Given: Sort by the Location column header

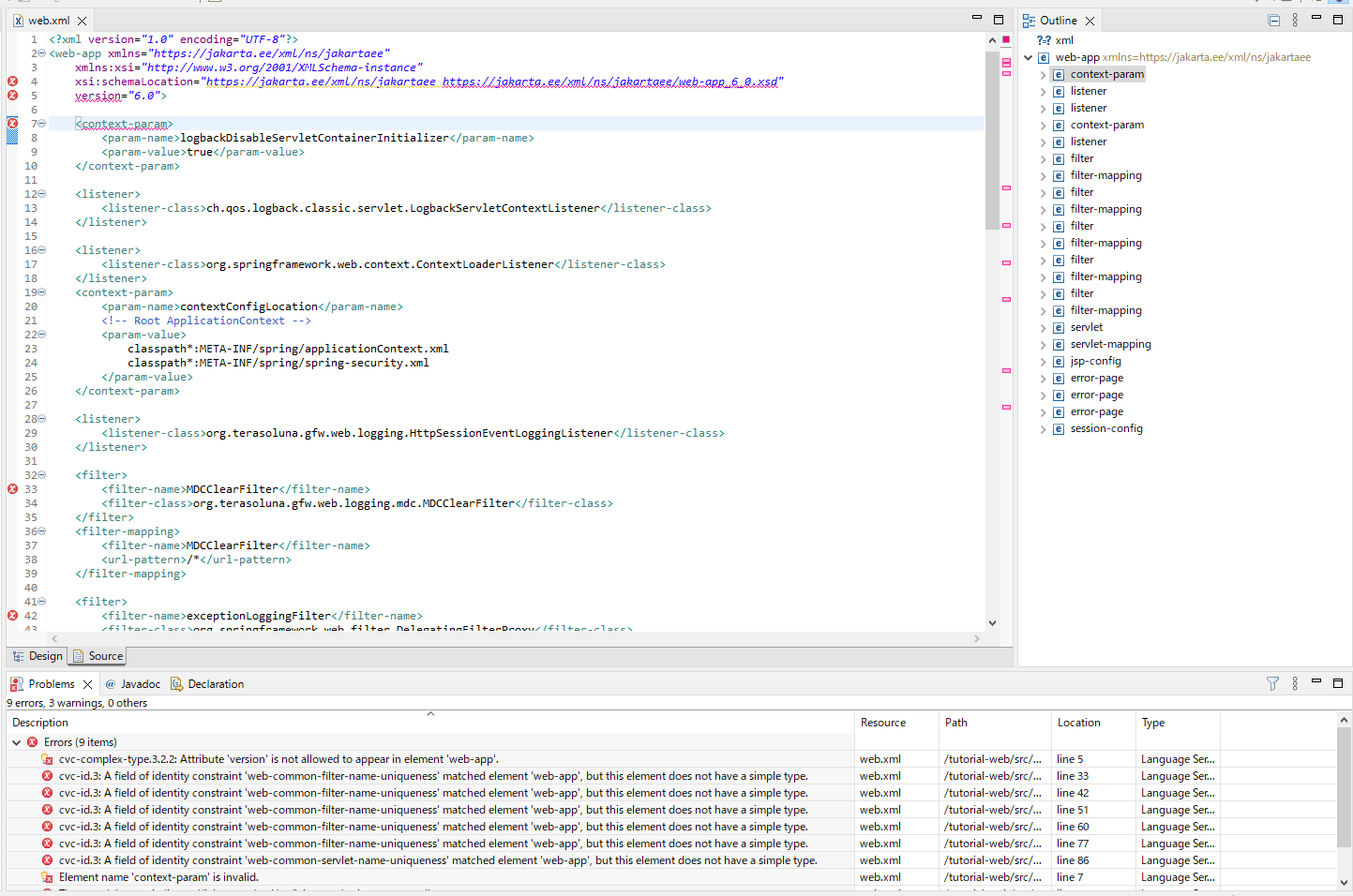Looking at the screenshot, I should point(1093,723).
